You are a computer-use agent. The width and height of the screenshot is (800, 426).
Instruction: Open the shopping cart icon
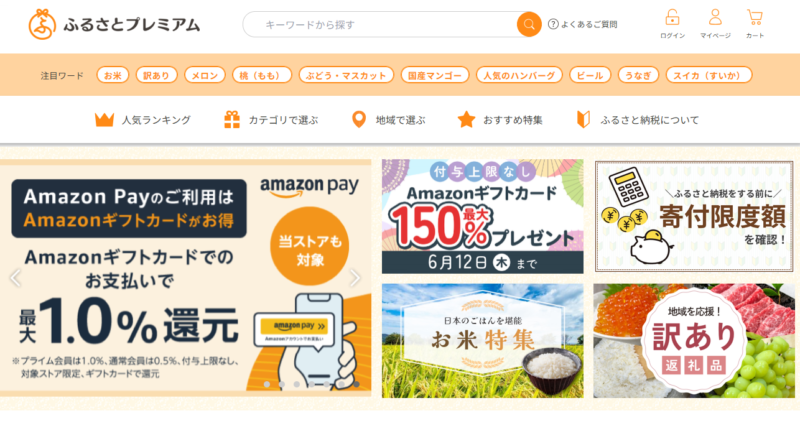(x=755, y=18)
